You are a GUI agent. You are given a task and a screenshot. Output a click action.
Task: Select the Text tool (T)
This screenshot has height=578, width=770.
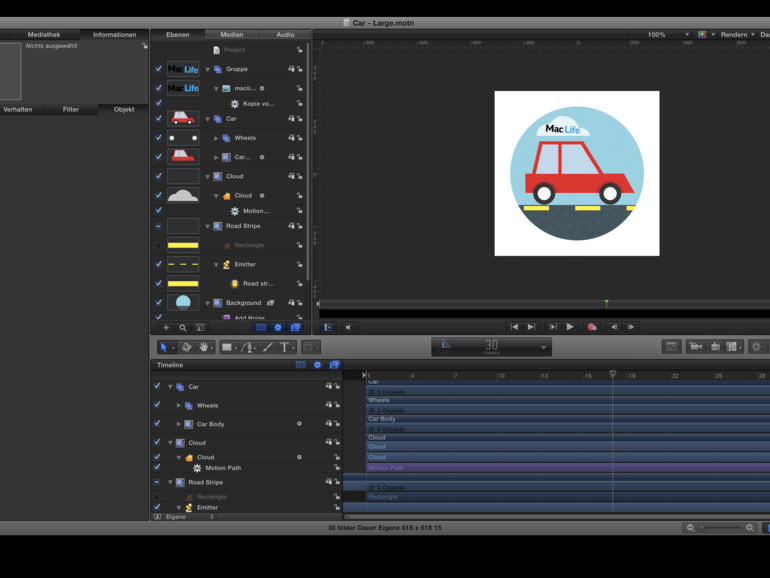click(x=284, y=347)
